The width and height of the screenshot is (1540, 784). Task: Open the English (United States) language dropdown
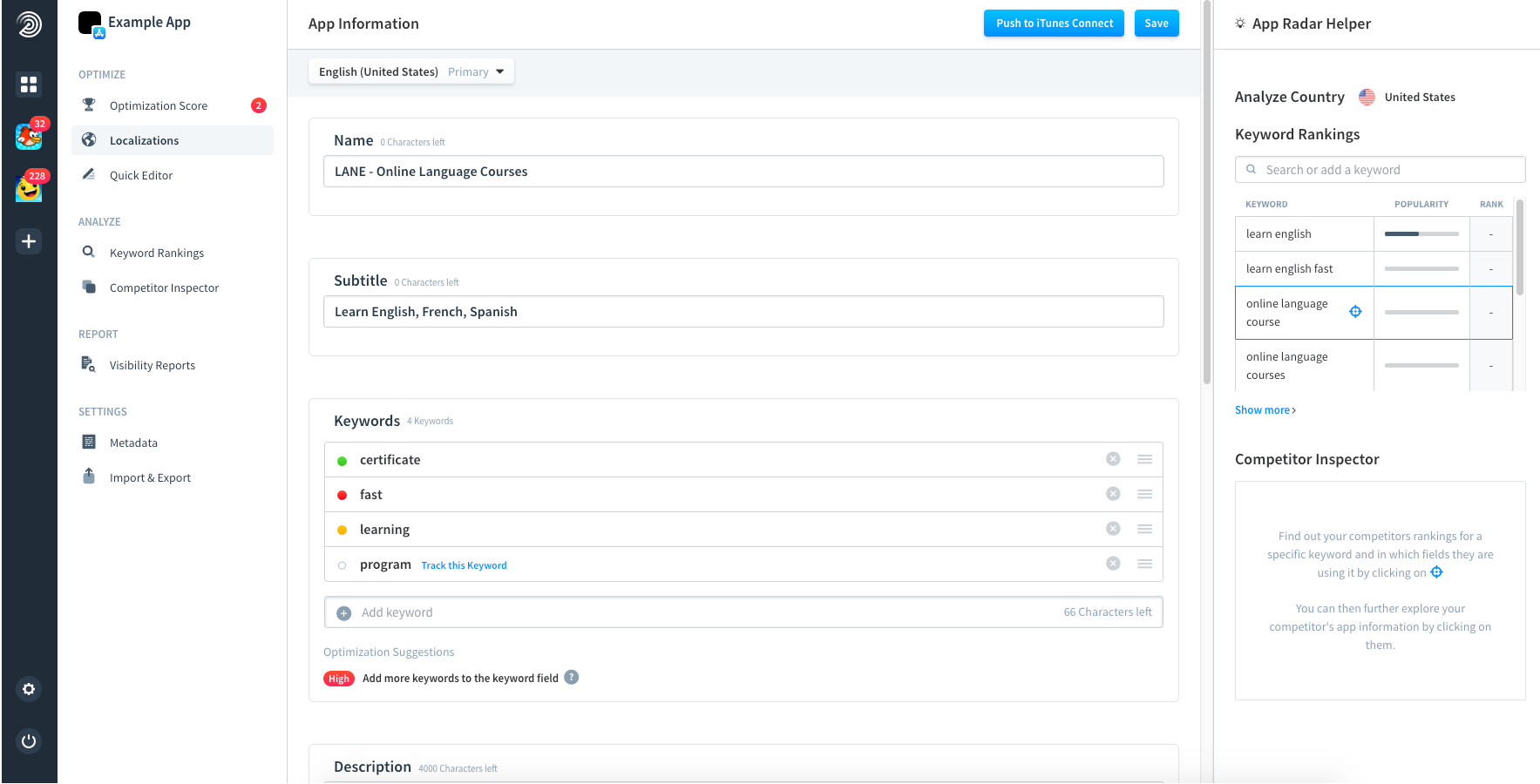[x=411, y=71]
